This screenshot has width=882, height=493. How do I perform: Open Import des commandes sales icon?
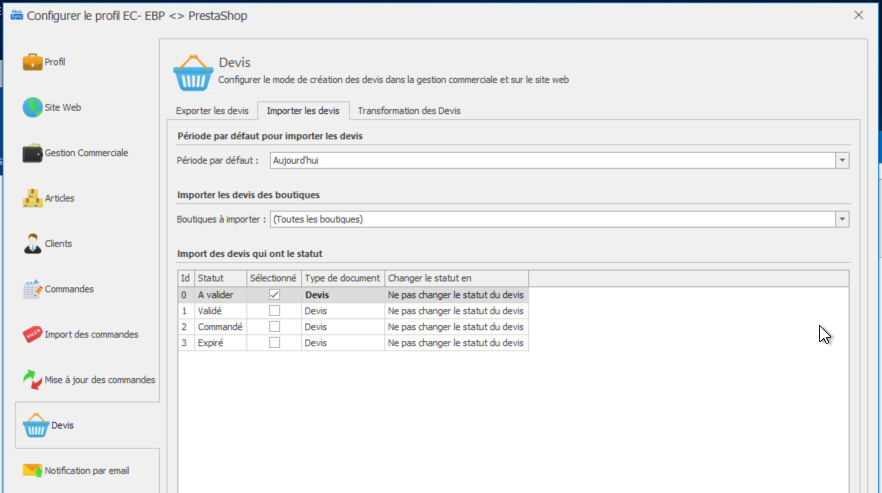coord(32,334)
